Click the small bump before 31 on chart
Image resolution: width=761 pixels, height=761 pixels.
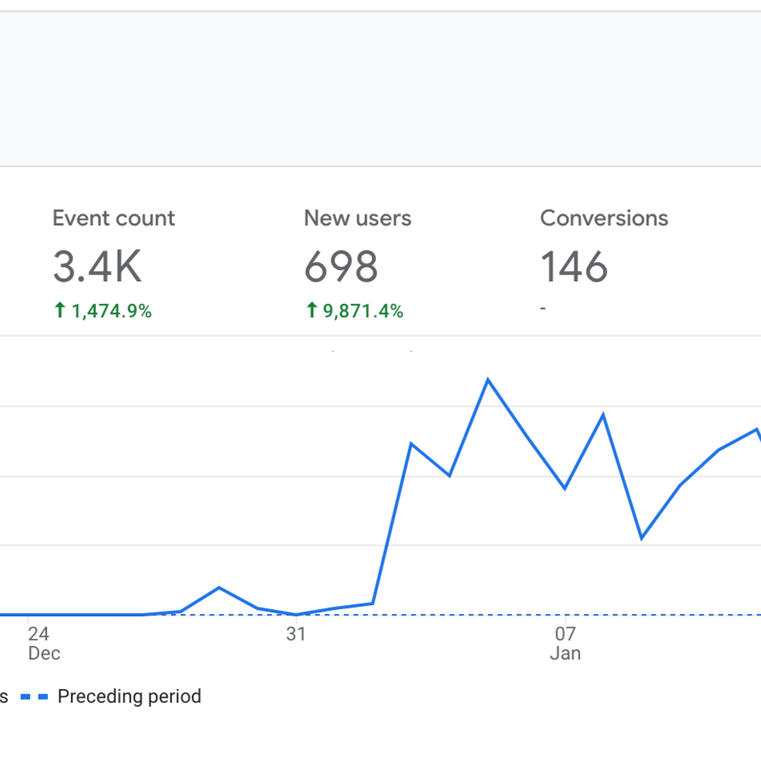point(219,588)
